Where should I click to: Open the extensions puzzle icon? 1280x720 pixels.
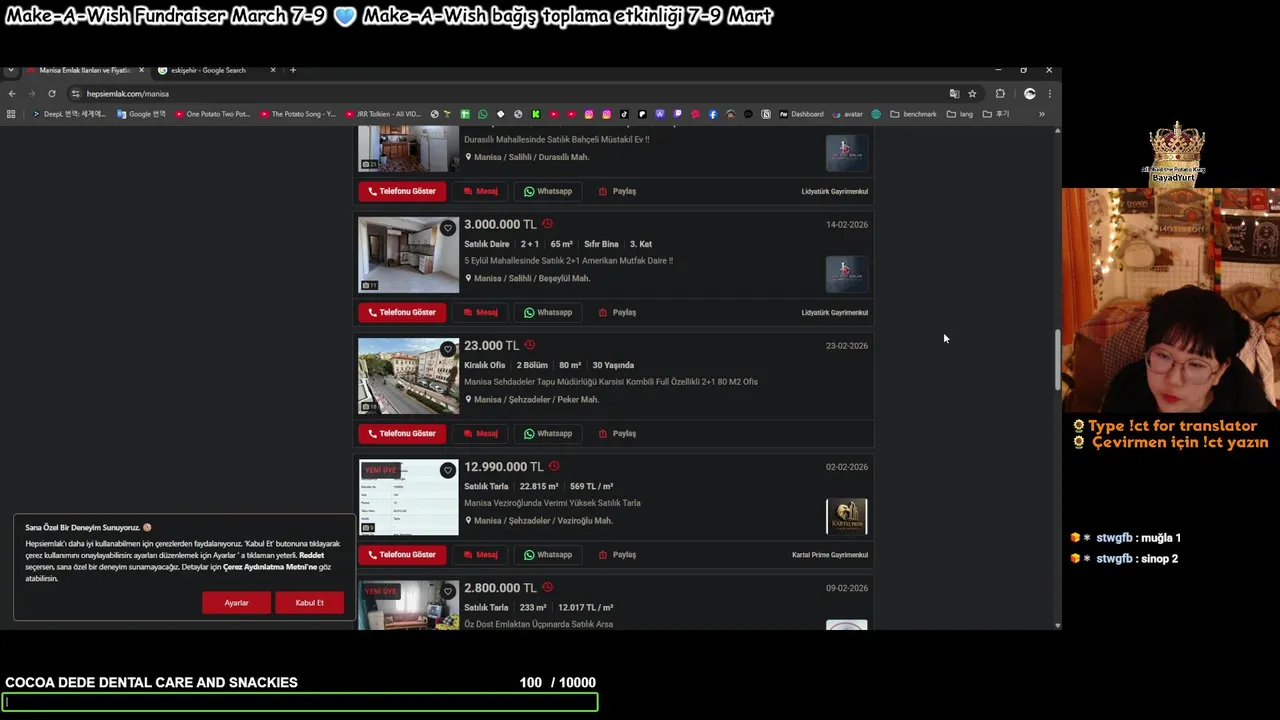[1000, 94]
